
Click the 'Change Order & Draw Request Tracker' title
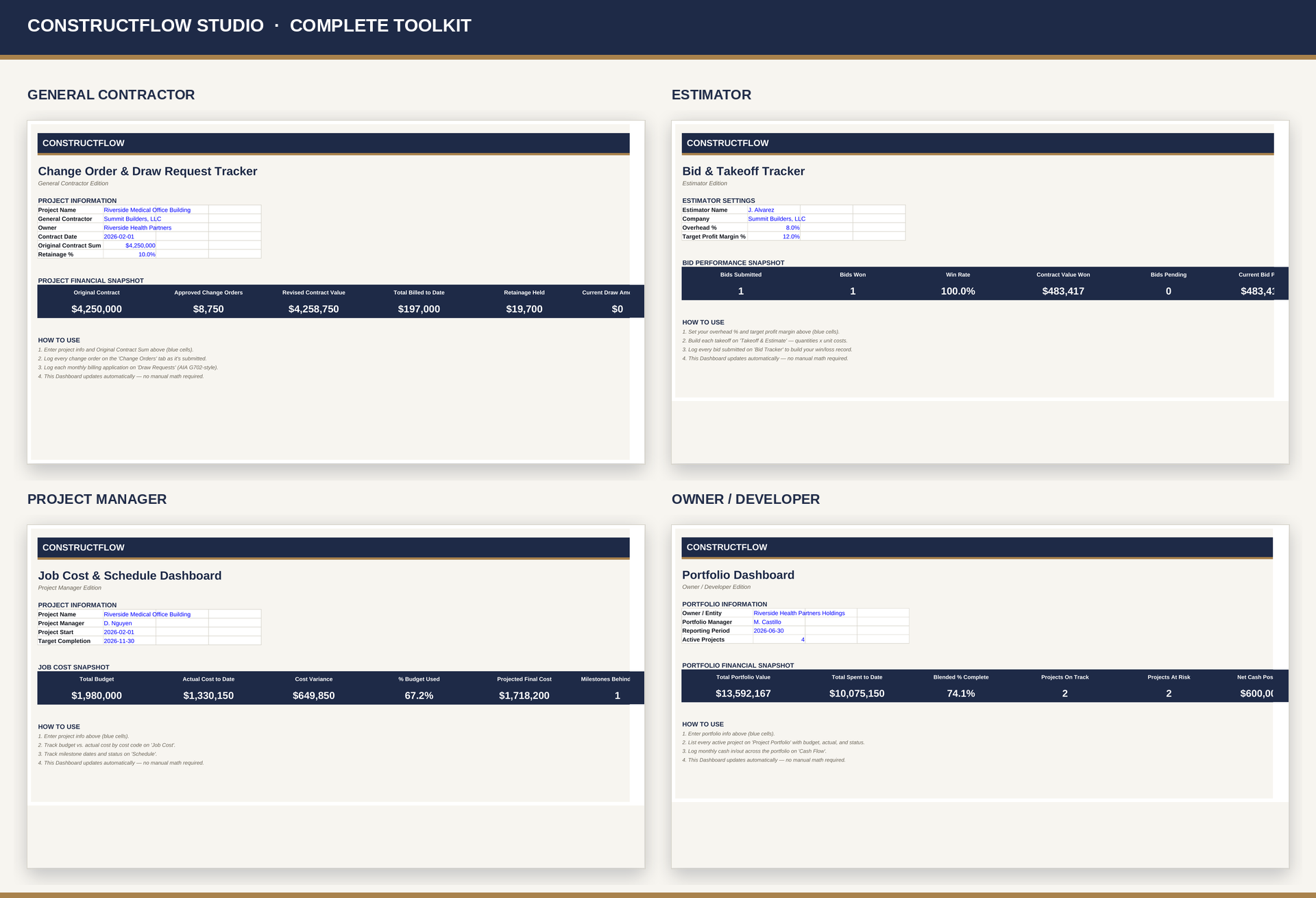tap(147, 171)
